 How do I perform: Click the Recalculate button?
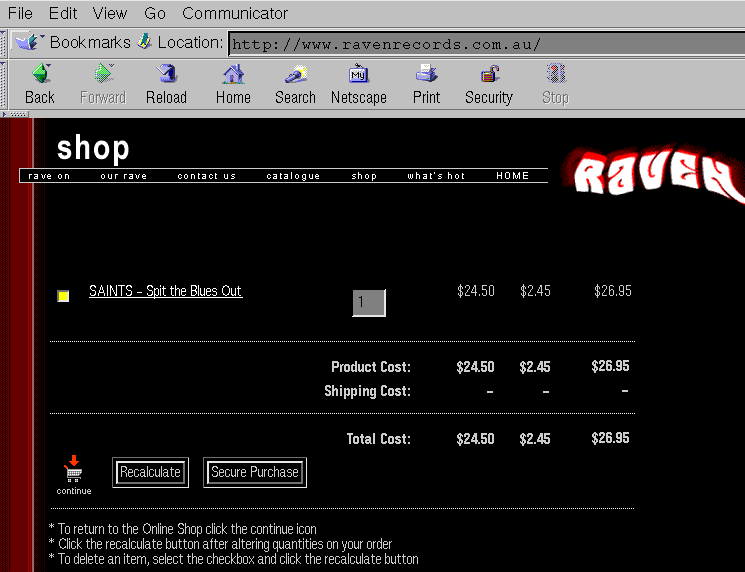pyautogui.click(x=150, y=472)
